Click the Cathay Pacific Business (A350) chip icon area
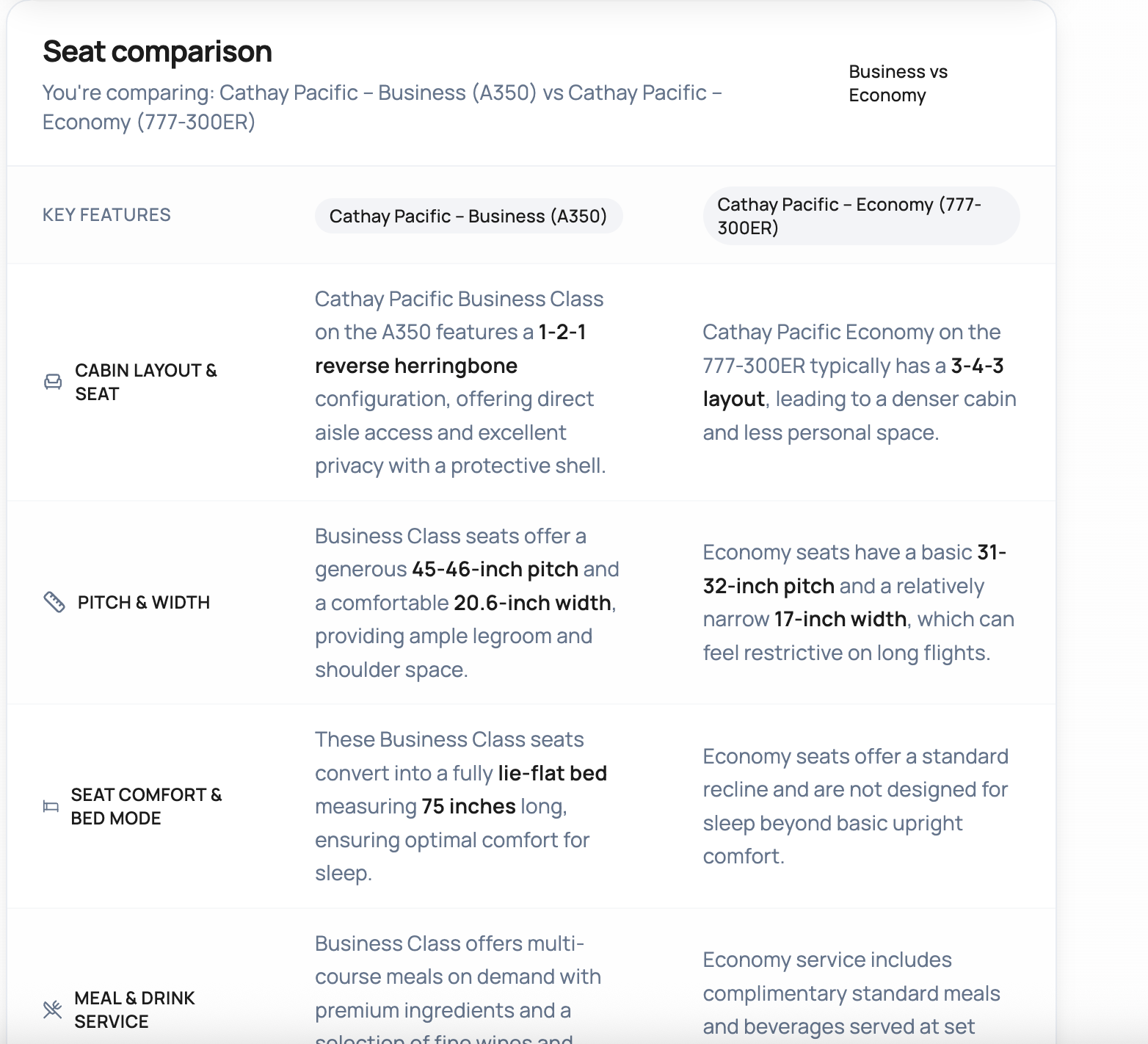The width and height of the screenshot is (1148, 1044). tap(468, 215)
